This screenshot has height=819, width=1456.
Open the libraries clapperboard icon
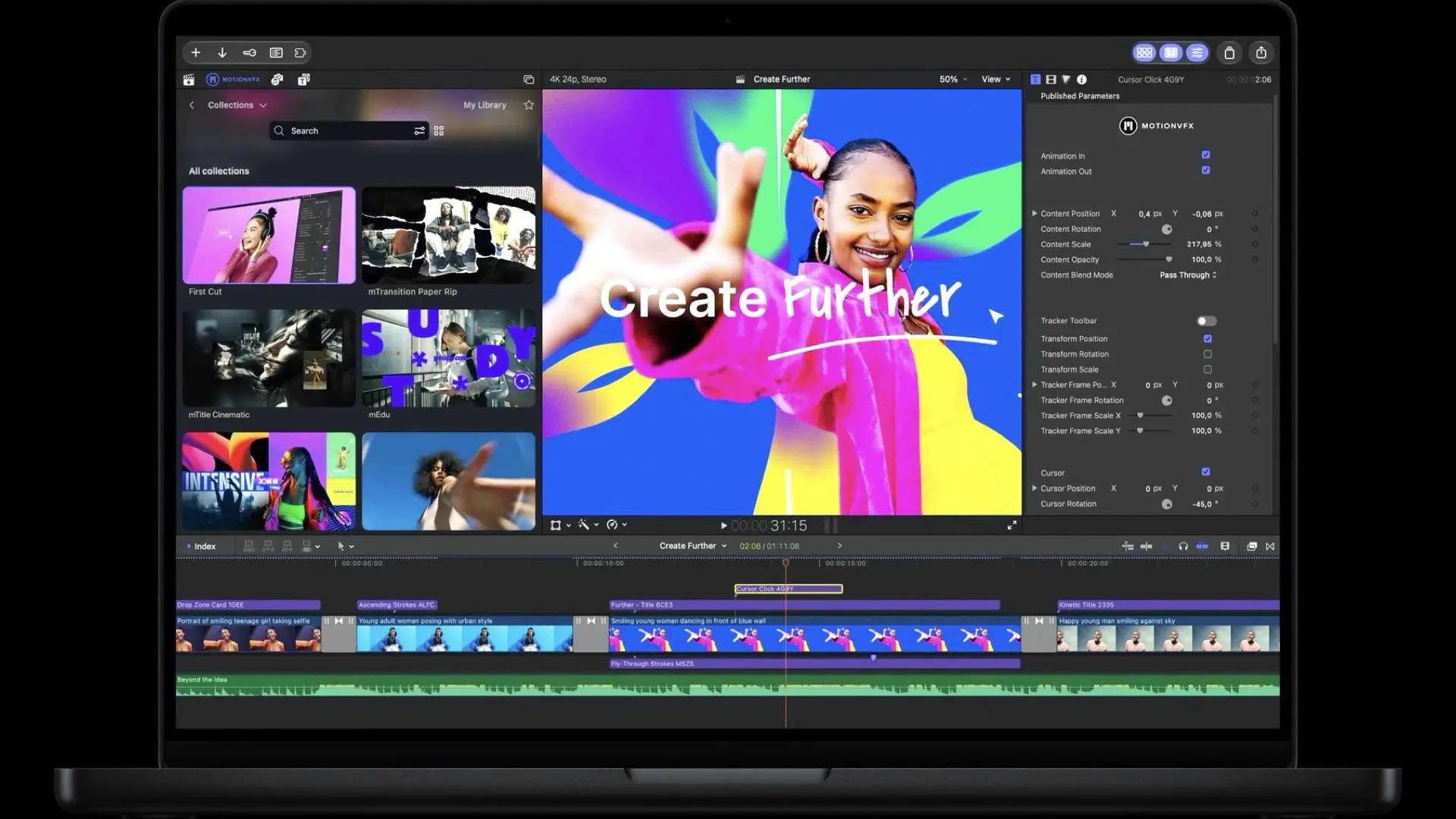[189, 80]
